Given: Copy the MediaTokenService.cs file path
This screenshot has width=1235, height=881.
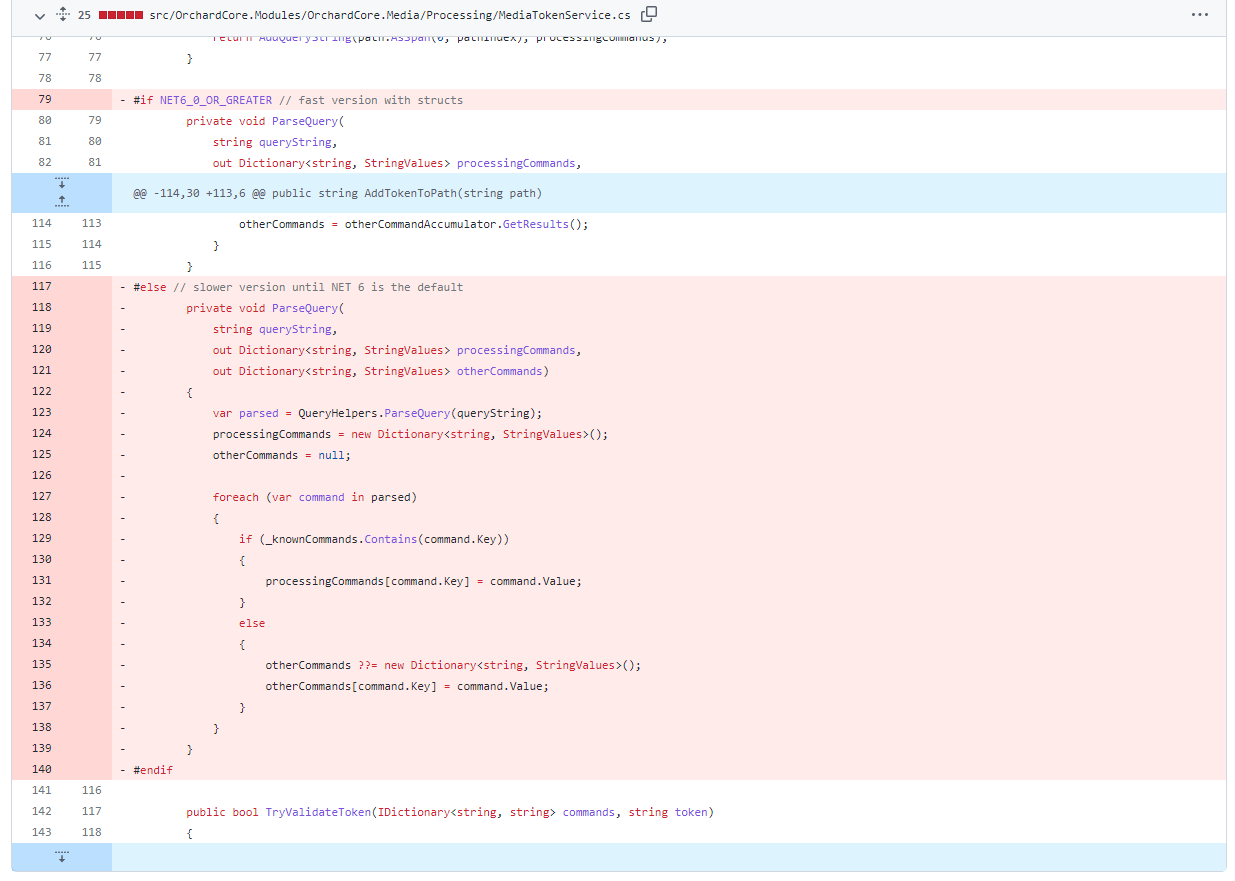Looking at the screenshot, I should point(649,14).
